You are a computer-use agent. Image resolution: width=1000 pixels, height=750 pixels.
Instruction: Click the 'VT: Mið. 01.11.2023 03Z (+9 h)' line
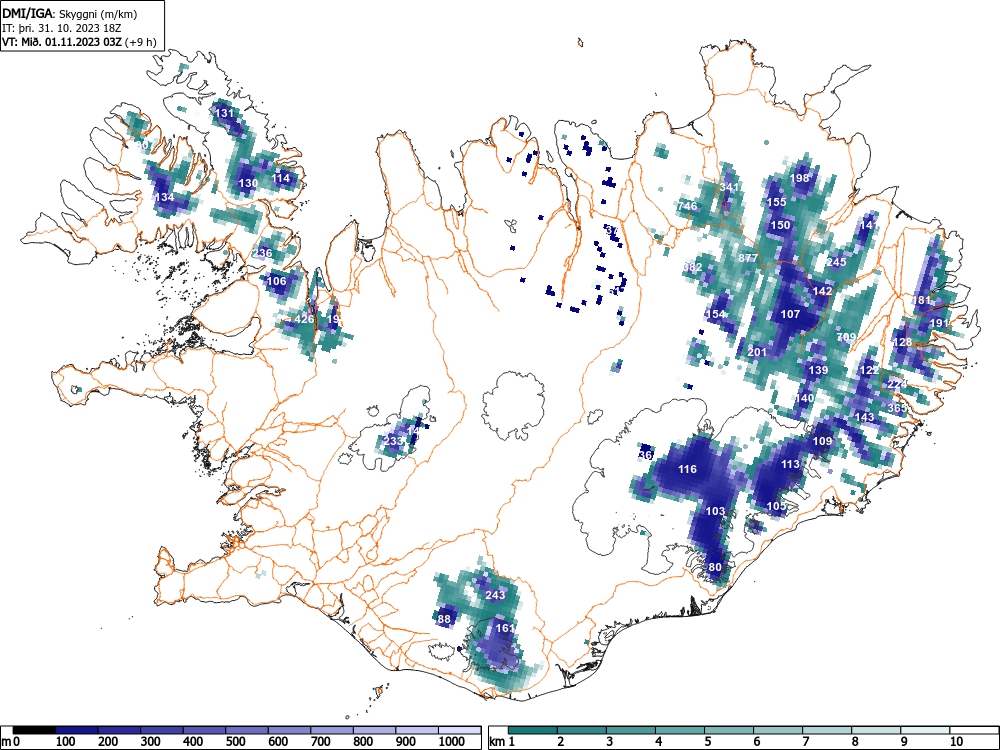click(79, 42)
